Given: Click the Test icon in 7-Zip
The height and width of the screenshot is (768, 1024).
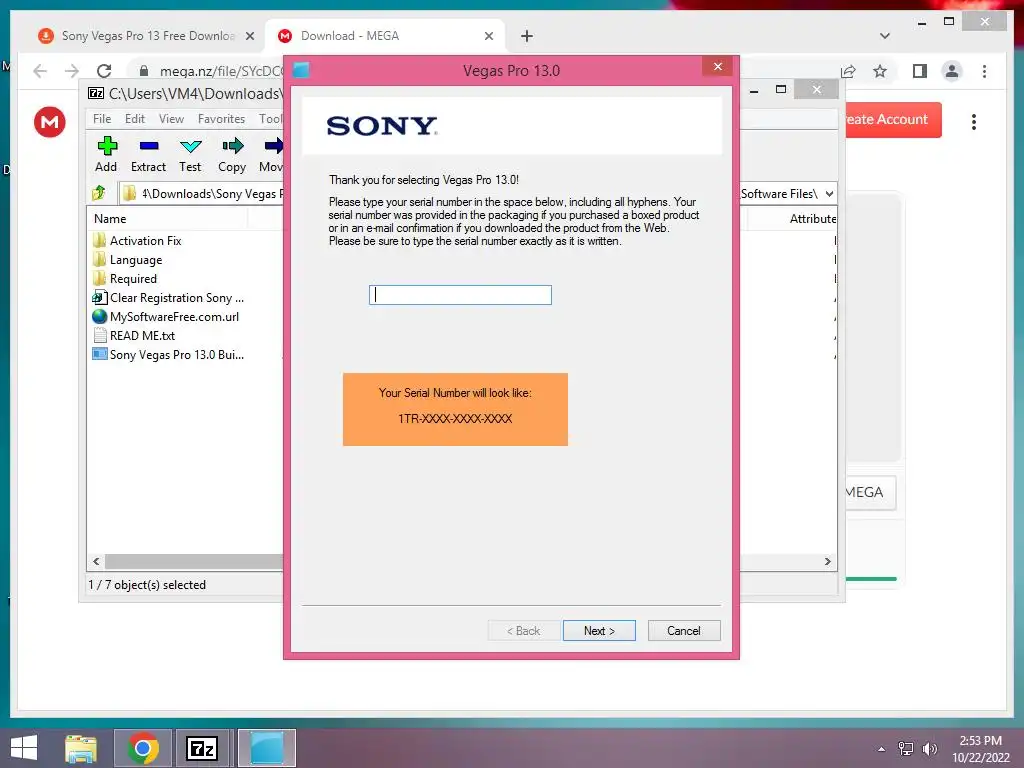Looking at the screenshot, I should [x=190, y=154].
